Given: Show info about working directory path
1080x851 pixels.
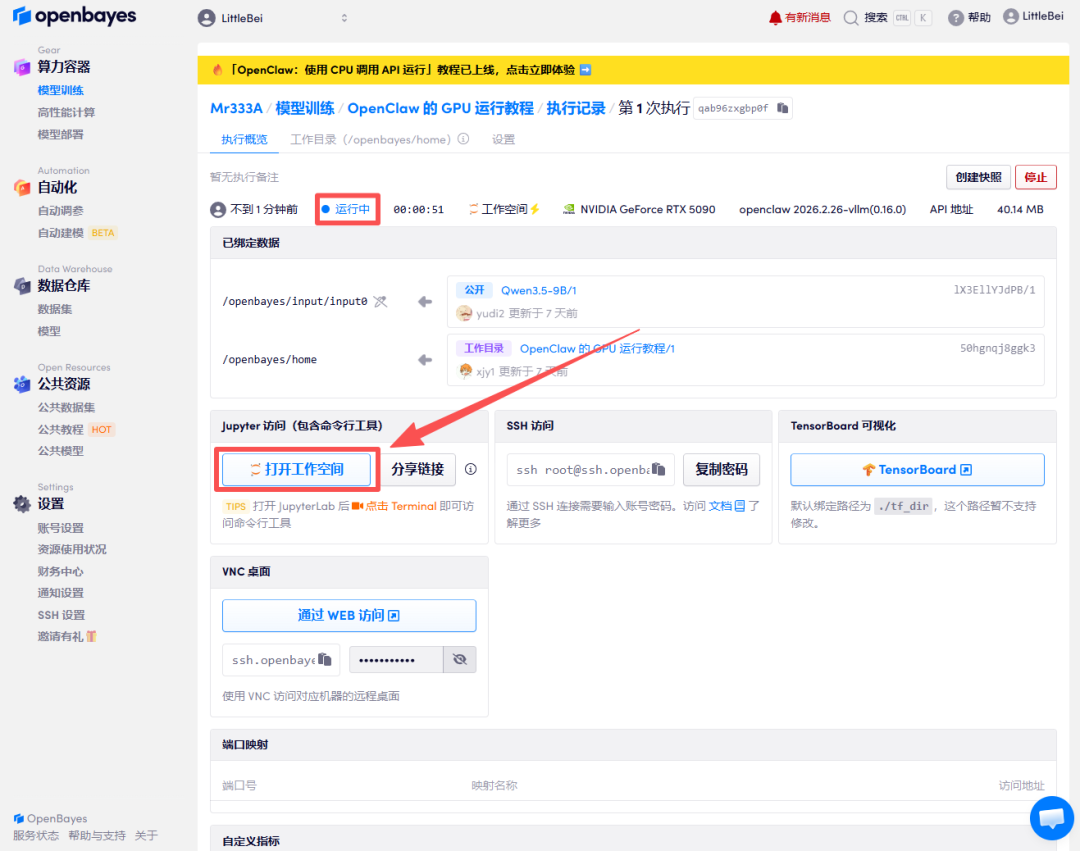Looking at the screenshot, I should (464, 139).
